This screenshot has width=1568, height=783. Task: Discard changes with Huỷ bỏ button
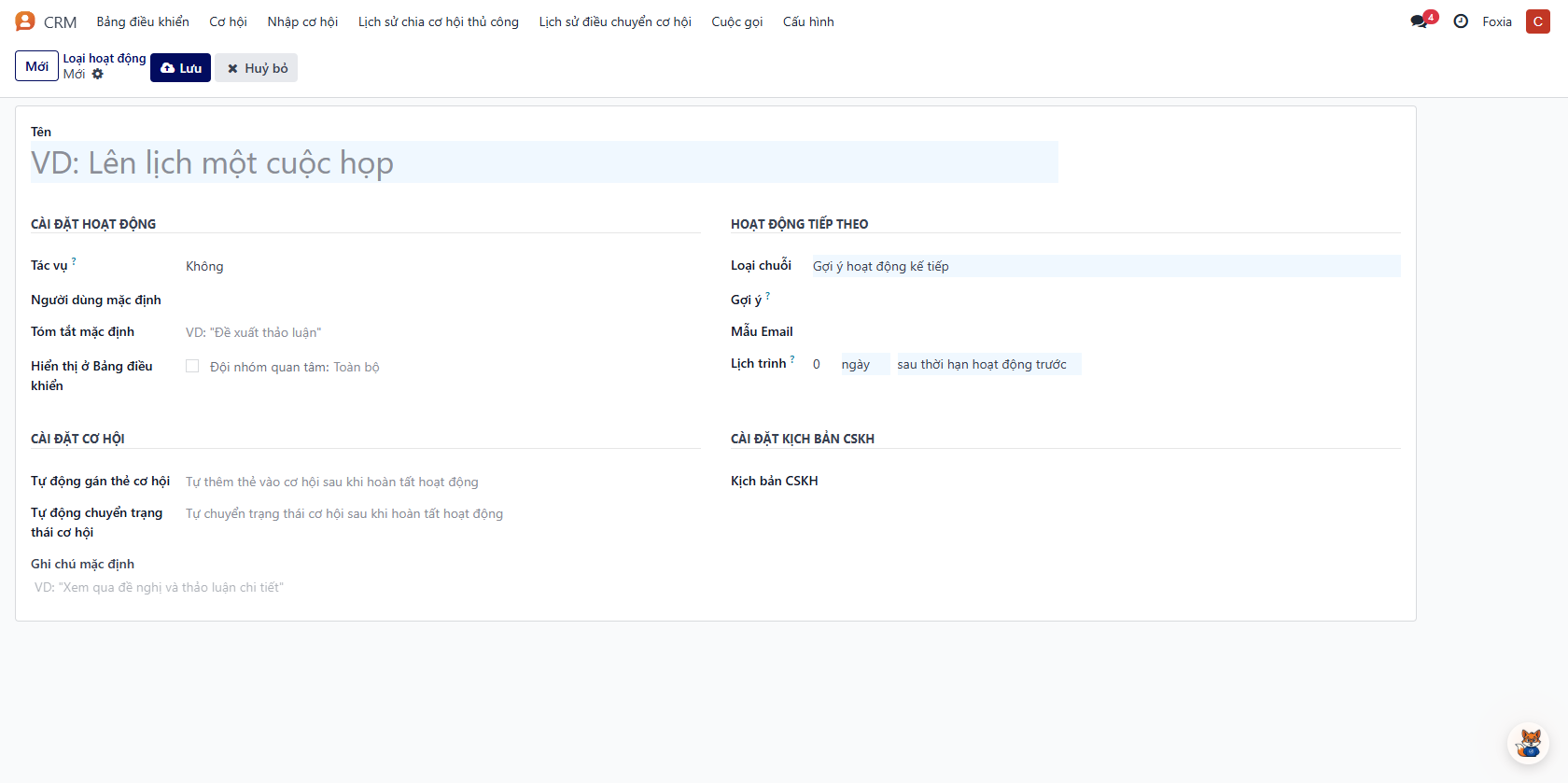coord(257,68)
